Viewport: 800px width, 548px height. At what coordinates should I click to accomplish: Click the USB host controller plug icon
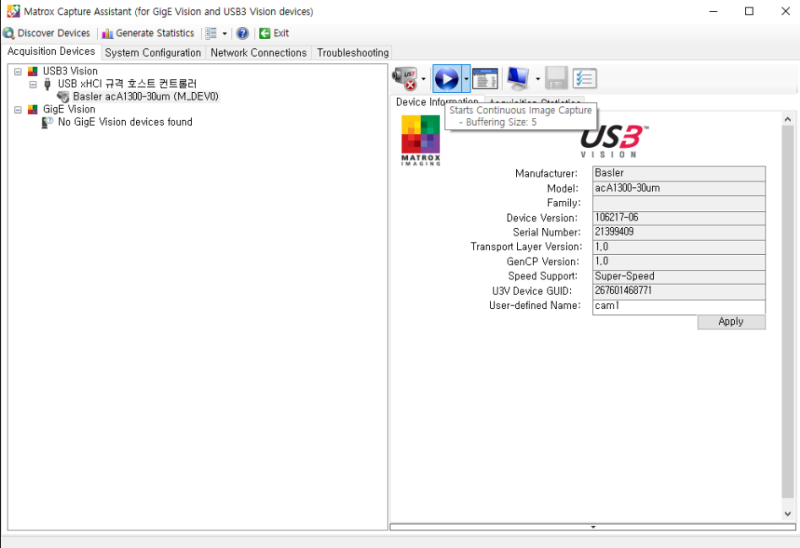[x=47, y=84]
